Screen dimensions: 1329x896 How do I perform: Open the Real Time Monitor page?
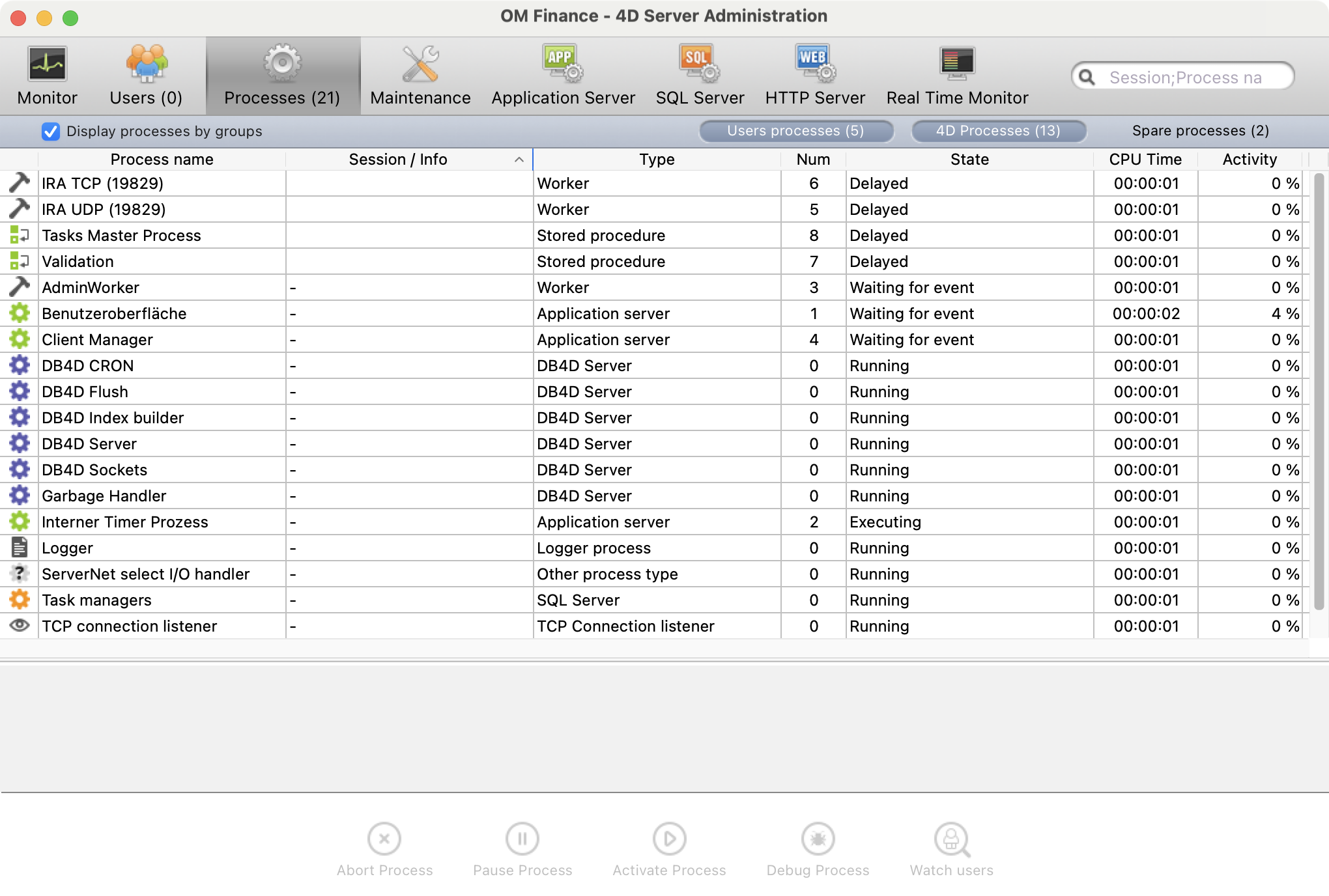click(x=957, y=76)
